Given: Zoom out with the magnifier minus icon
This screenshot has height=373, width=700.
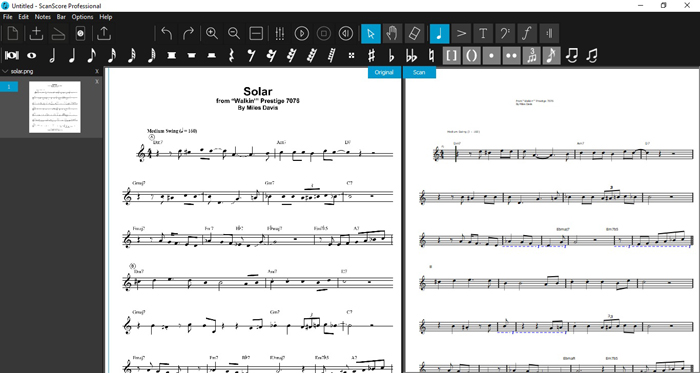Looking at the screenshot, I should (233, 33).
